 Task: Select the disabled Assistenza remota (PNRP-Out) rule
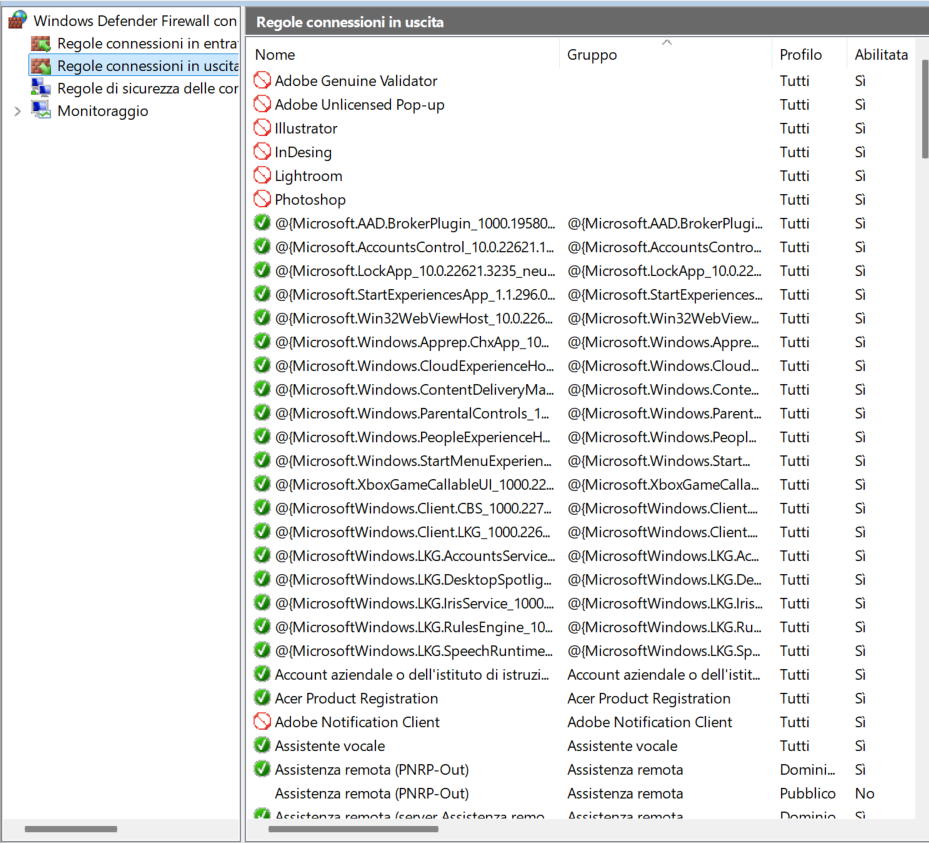371,793
